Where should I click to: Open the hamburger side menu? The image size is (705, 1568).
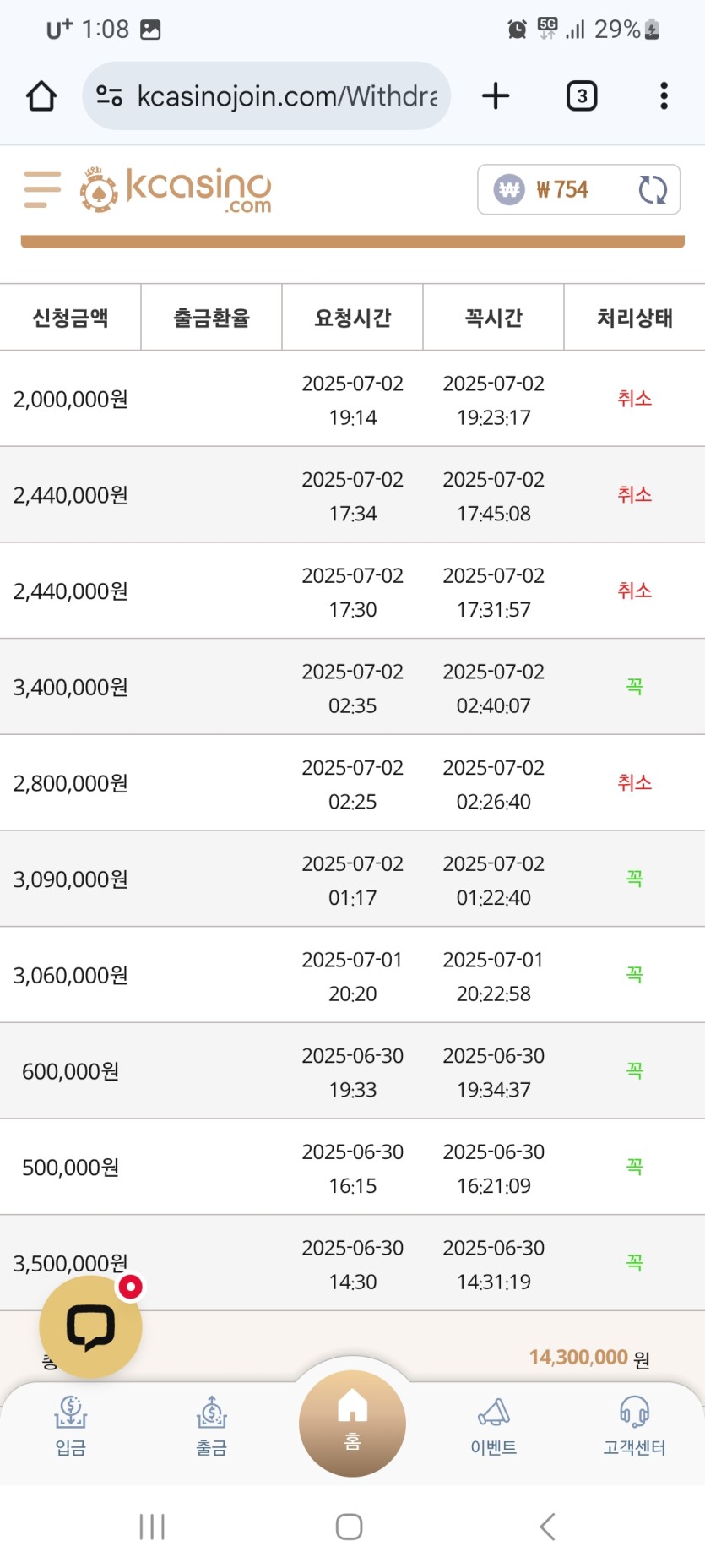tap(42, 189)
